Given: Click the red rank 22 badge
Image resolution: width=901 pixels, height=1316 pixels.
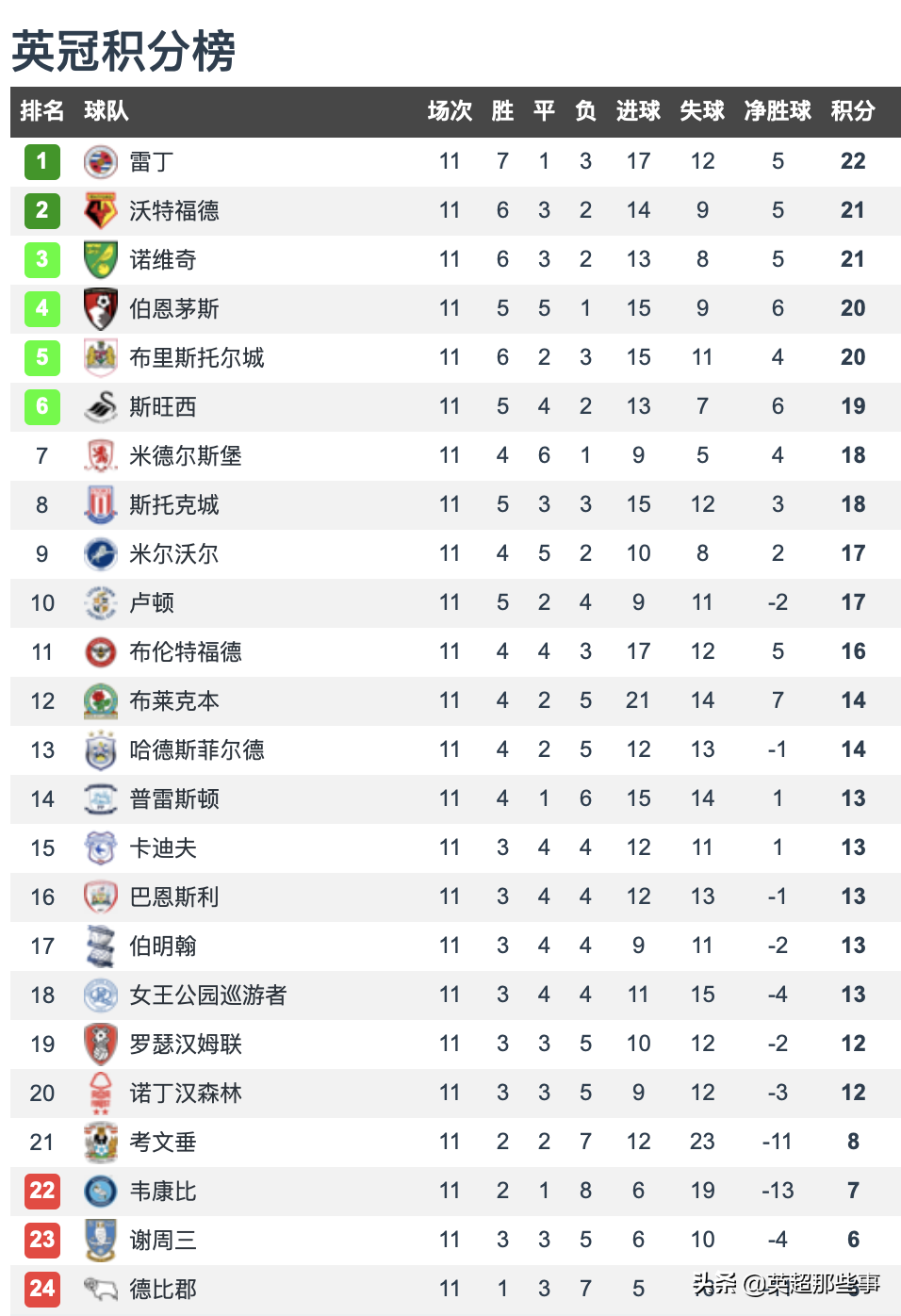Looking at the screenshot, I should click(42, 1192).
